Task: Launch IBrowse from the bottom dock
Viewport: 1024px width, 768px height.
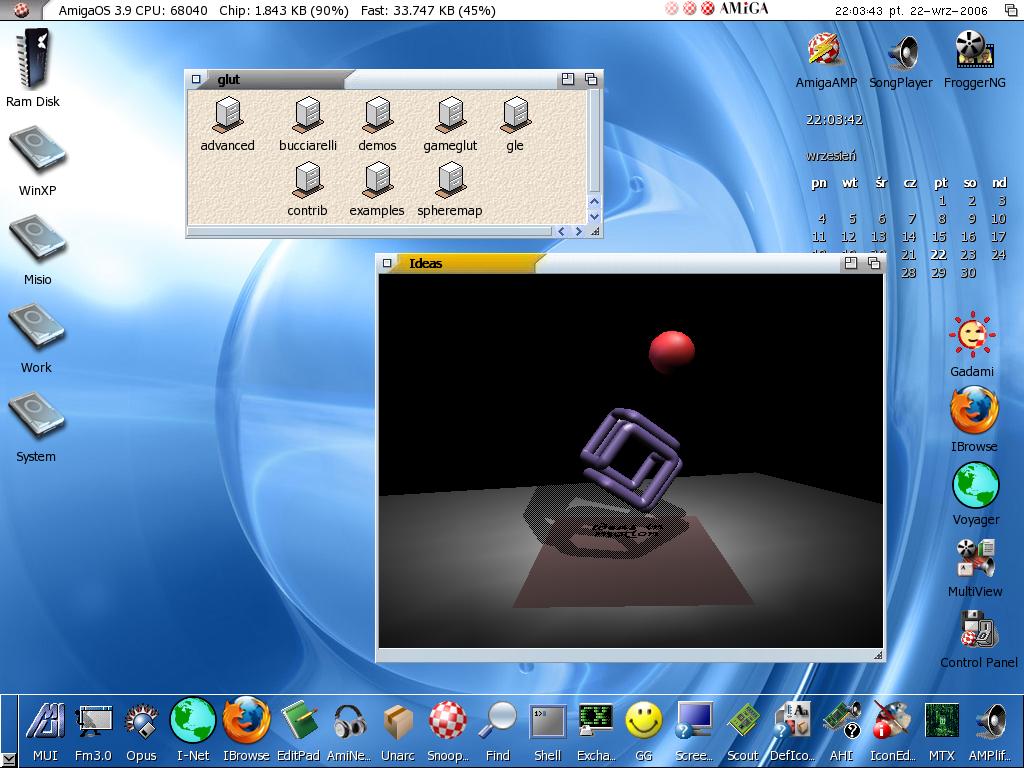Action: tap(246, 720)
